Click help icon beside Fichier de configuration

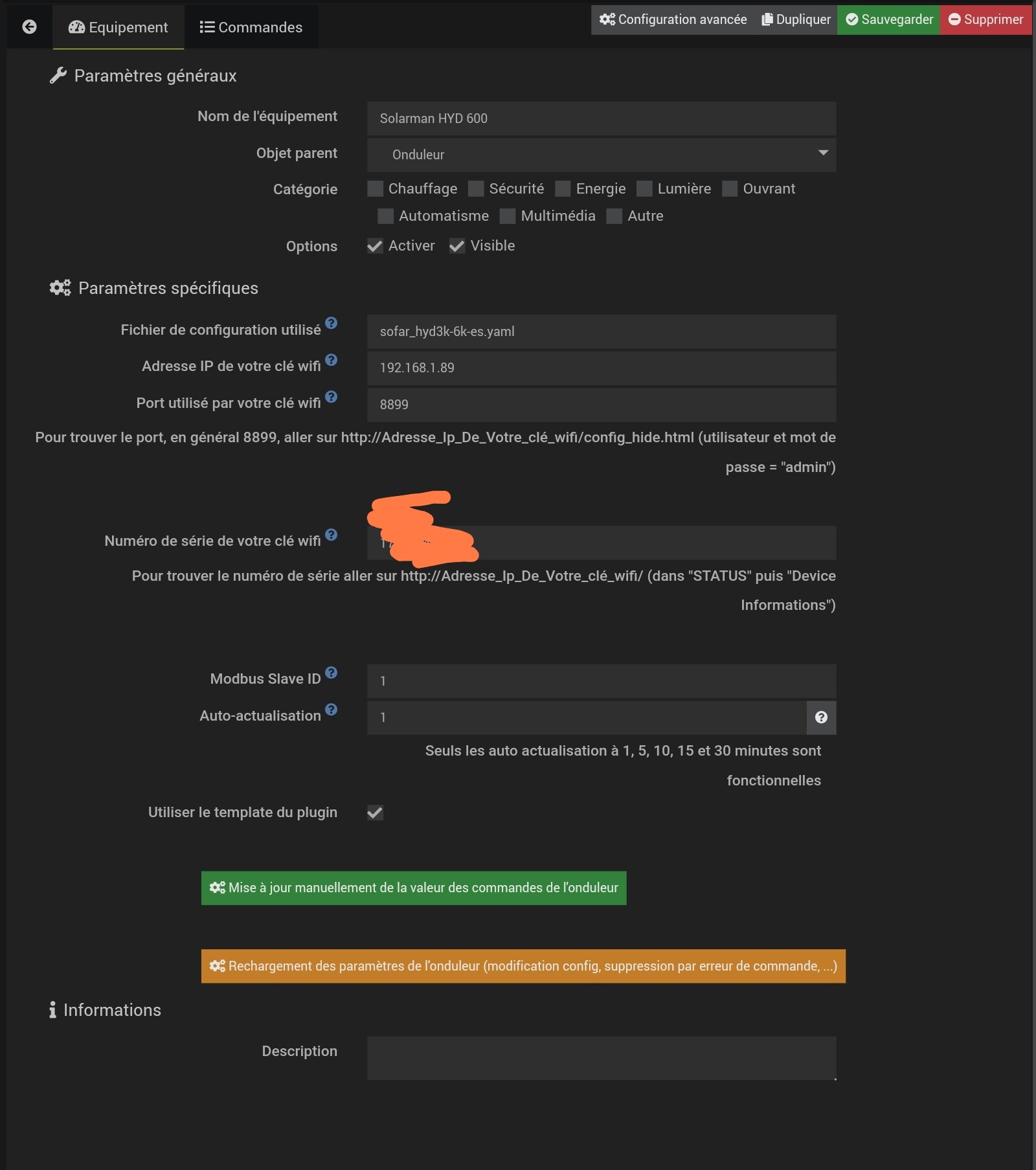pyautogui.click(x=332, y=323)
